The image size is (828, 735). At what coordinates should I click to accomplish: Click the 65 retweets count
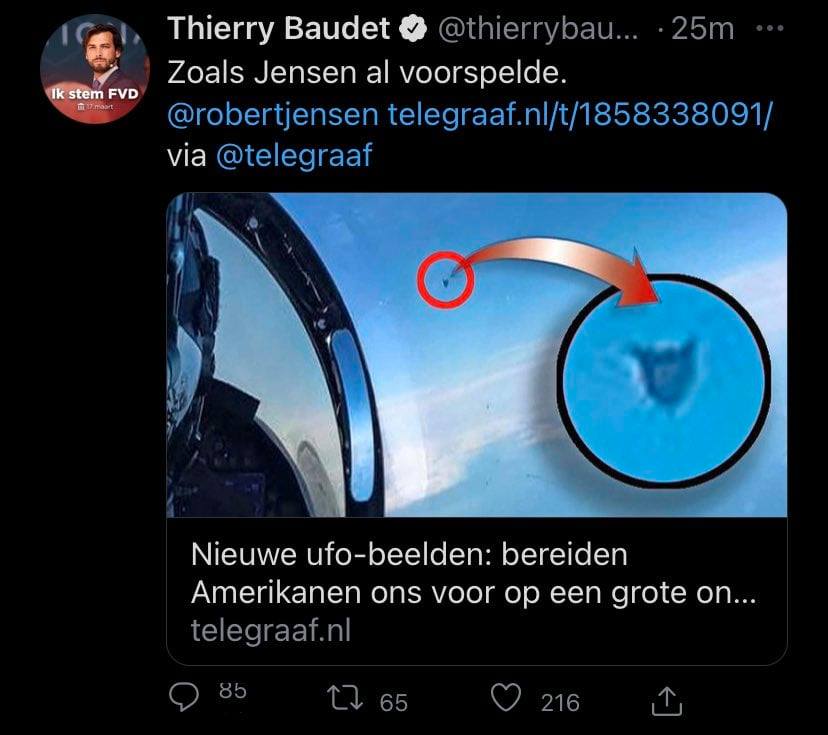(x=394, y=703)
